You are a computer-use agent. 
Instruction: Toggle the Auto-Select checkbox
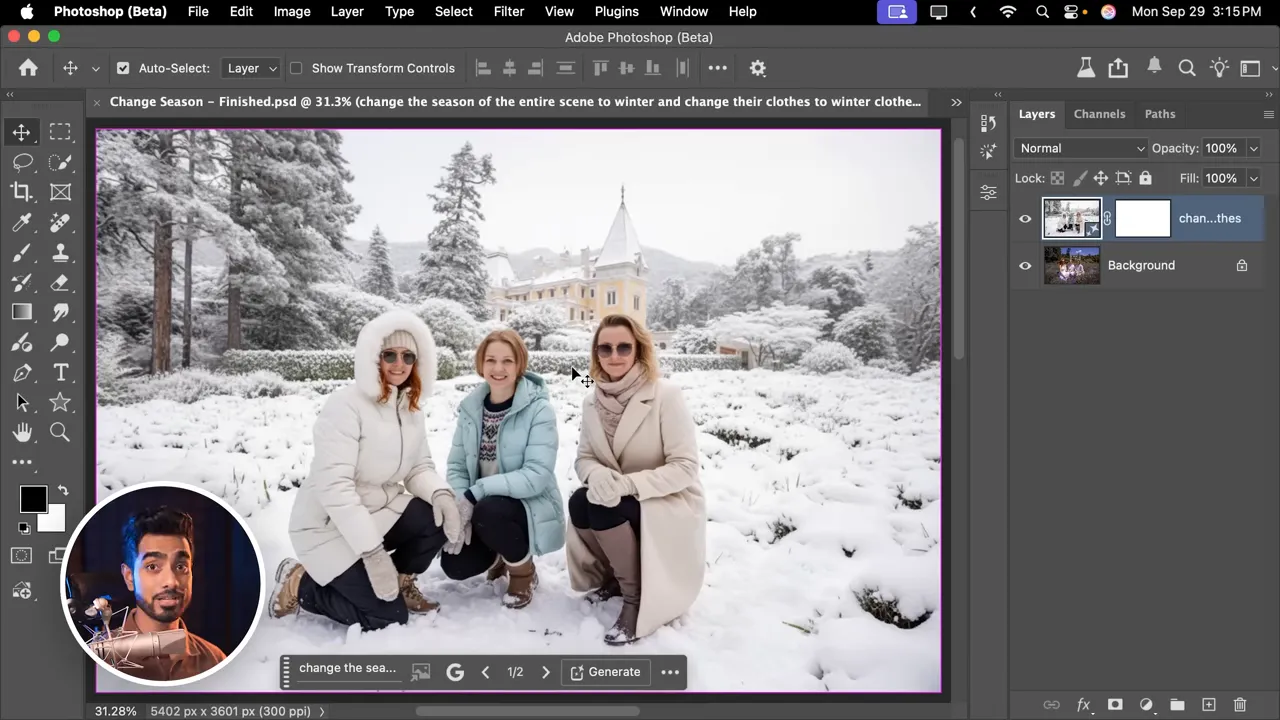click(x=123, y=68)
